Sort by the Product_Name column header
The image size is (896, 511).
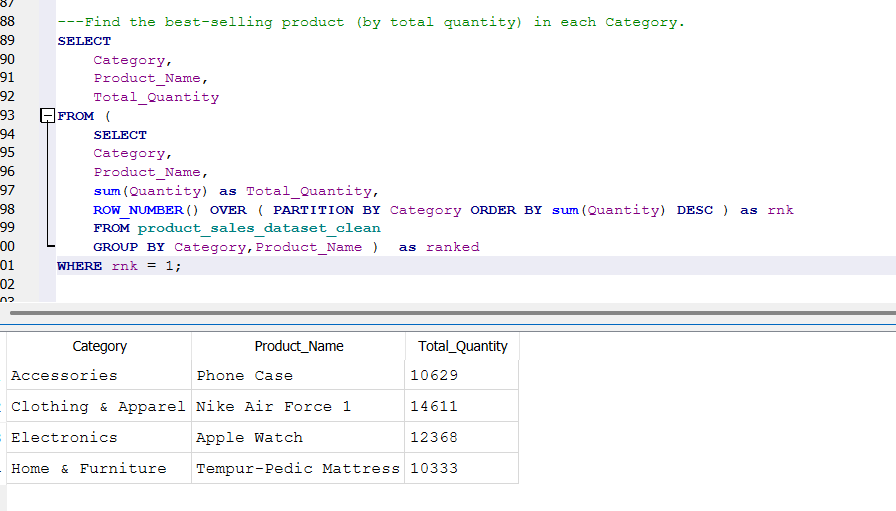point(299,346)
